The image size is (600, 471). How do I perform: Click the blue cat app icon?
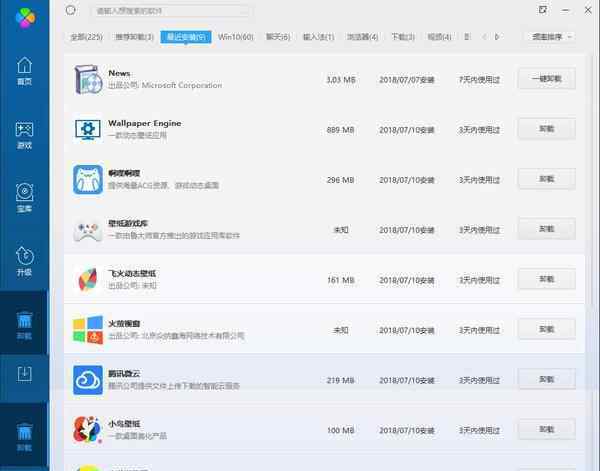88,179
